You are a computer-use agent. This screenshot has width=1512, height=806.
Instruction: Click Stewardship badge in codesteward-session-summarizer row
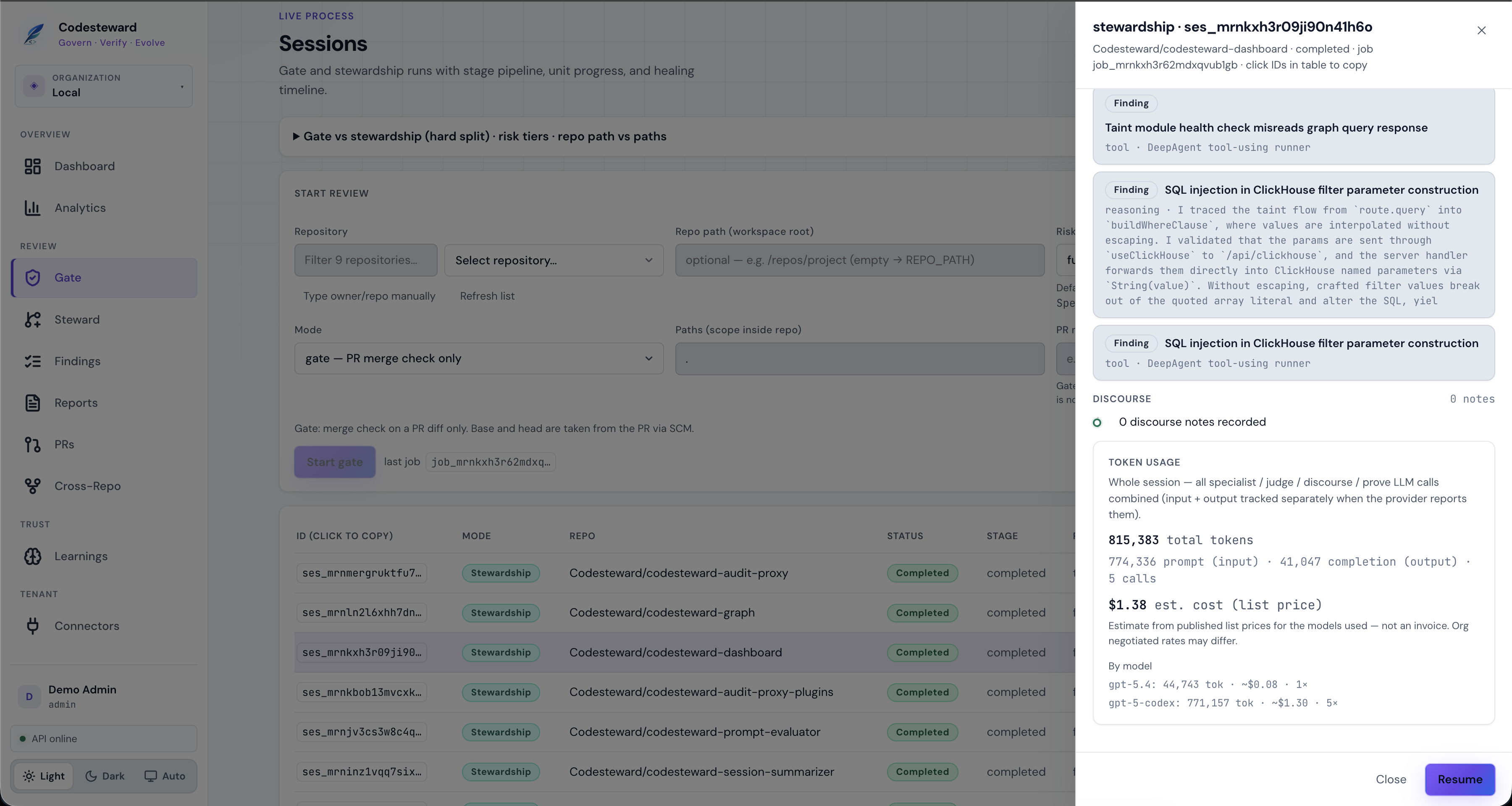coord(501,772)
